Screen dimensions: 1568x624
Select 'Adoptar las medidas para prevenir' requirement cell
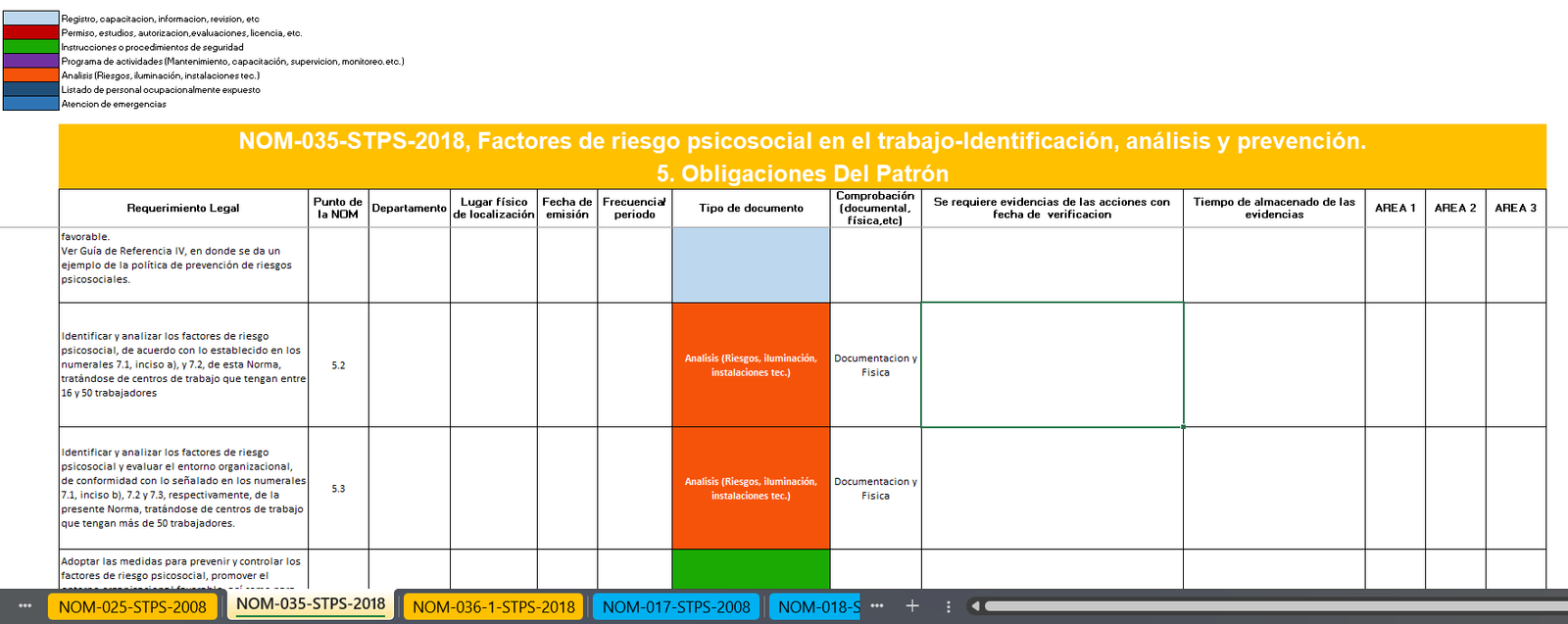pyautogui.click(x=183, y=569)
